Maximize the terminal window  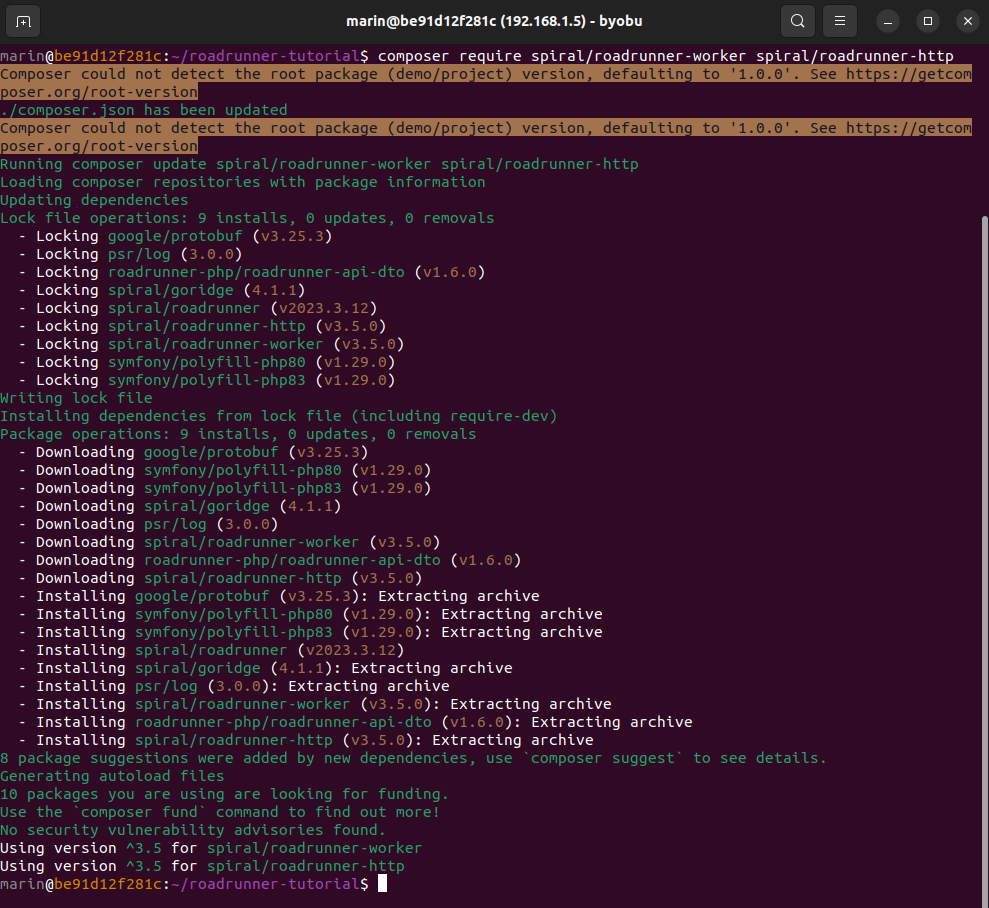point(928,21)
